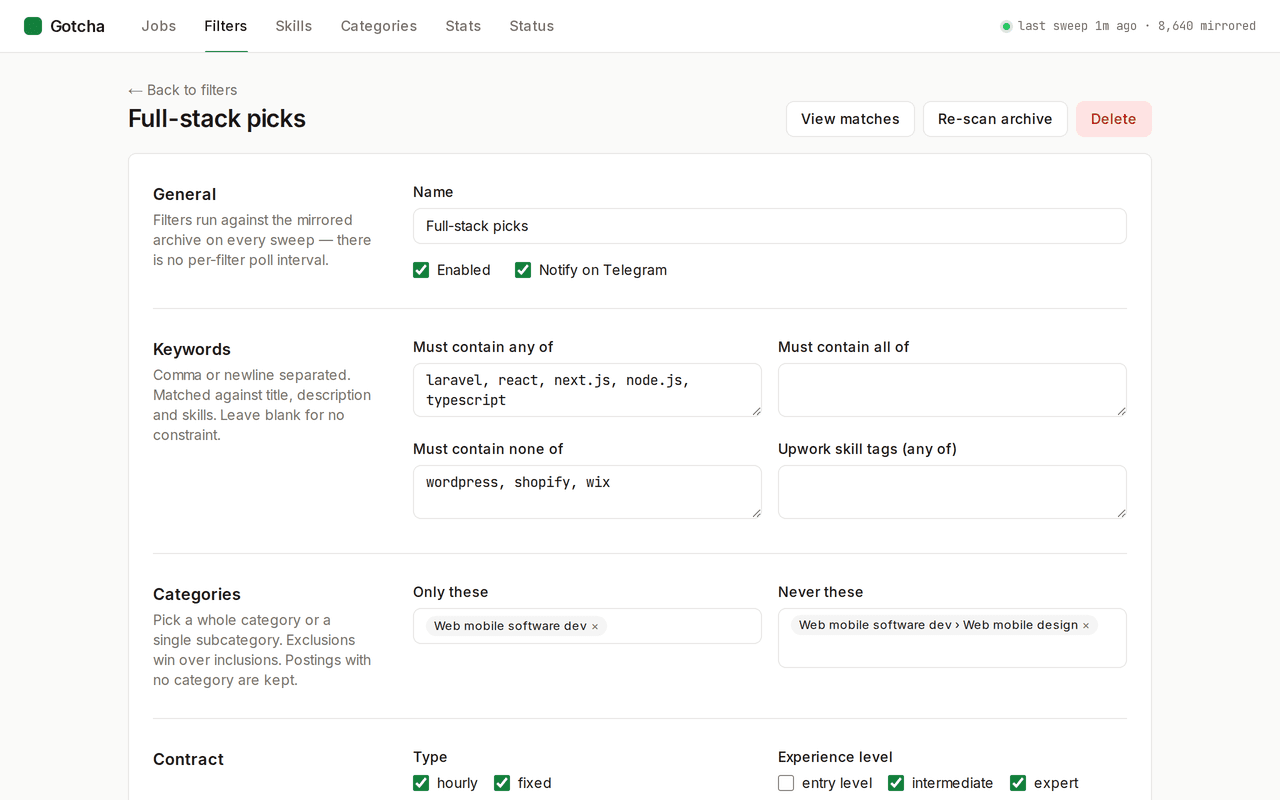Remove the Web mobile design exclusion chip
The image size is (1280, 800).
tap(1086, 626)
